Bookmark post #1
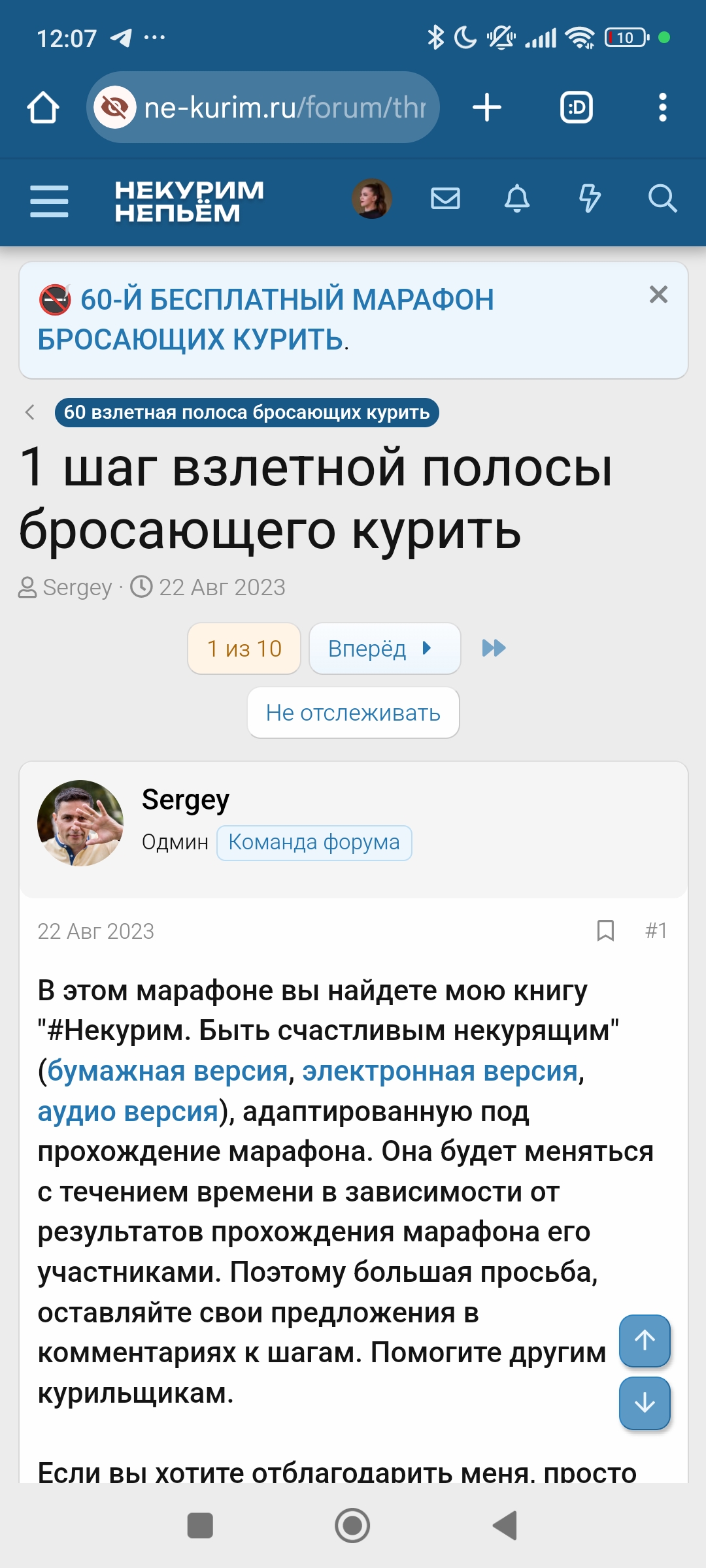 click(x=605, y=930)
